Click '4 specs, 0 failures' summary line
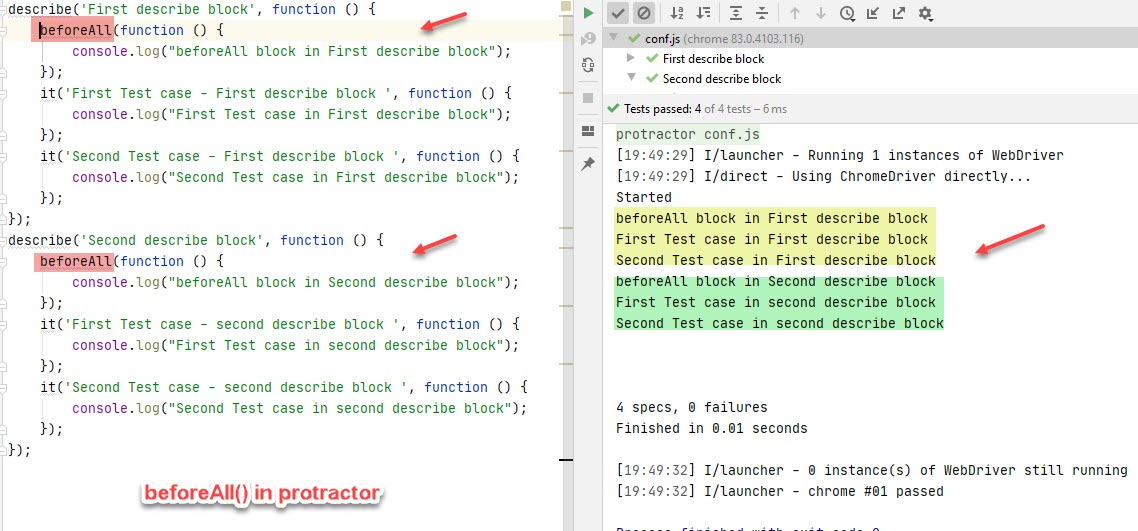This screenshot has height=531, width=1138. pos(691,408)
